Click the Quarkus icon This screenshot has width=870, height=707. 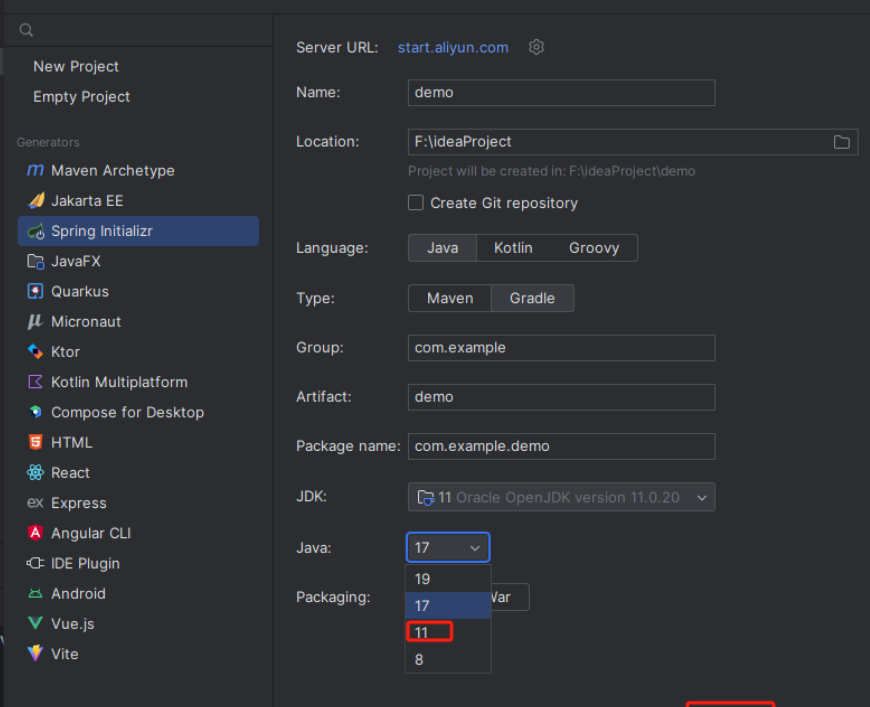pos(36,291)
